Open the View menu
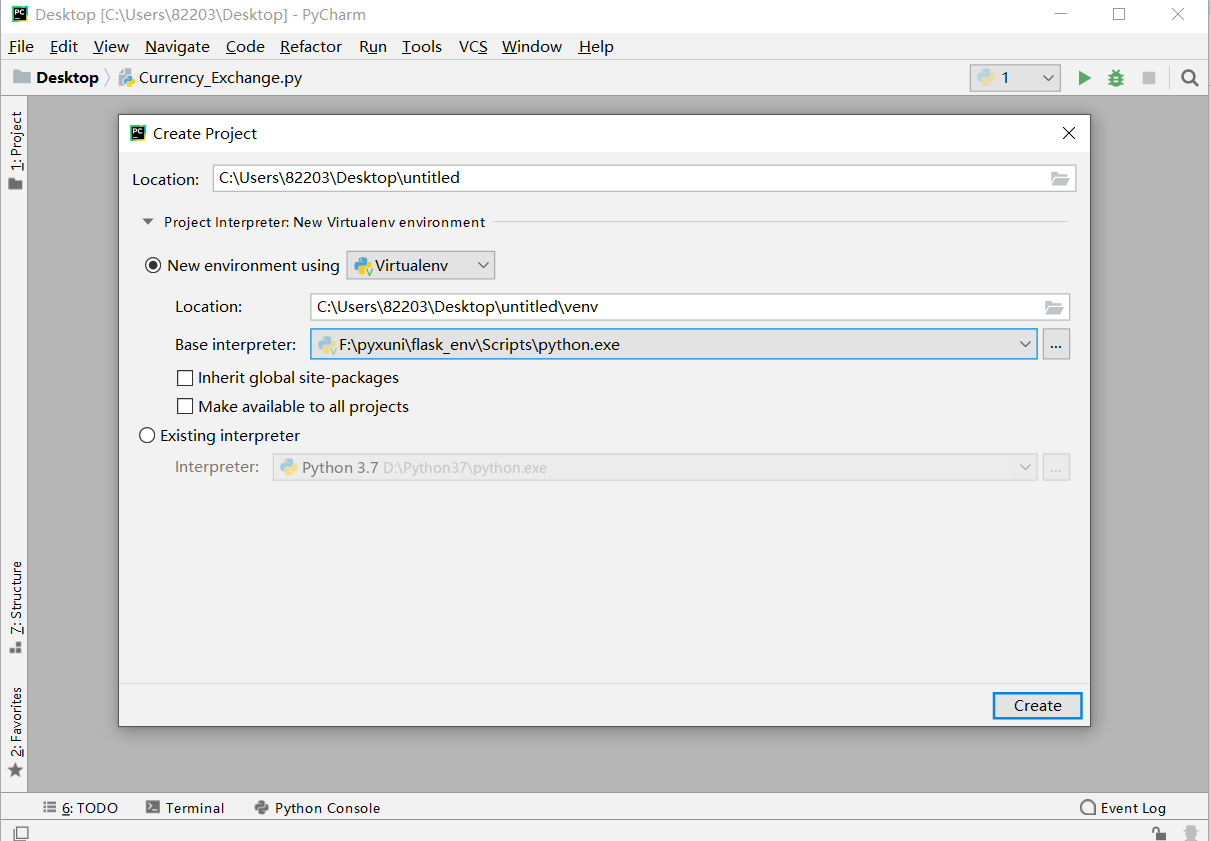This screenshot has height=841, width=1211. click(x=111, y=47)
